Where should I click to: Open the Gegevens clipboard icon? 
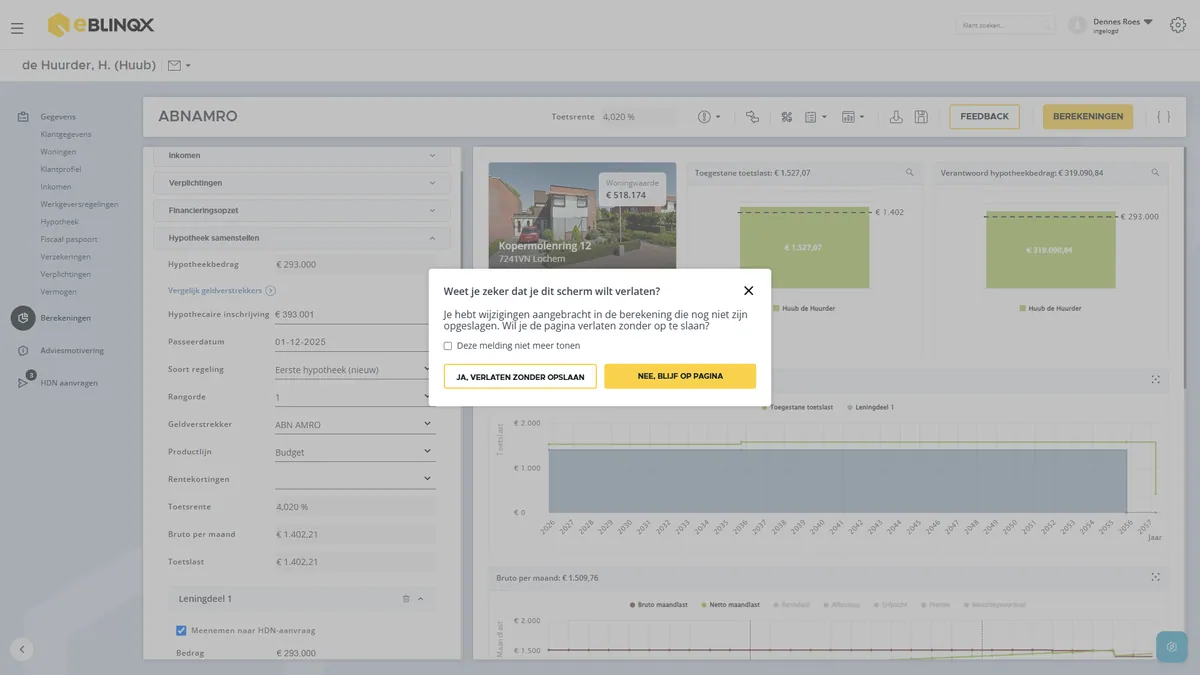tap(23, 117)
